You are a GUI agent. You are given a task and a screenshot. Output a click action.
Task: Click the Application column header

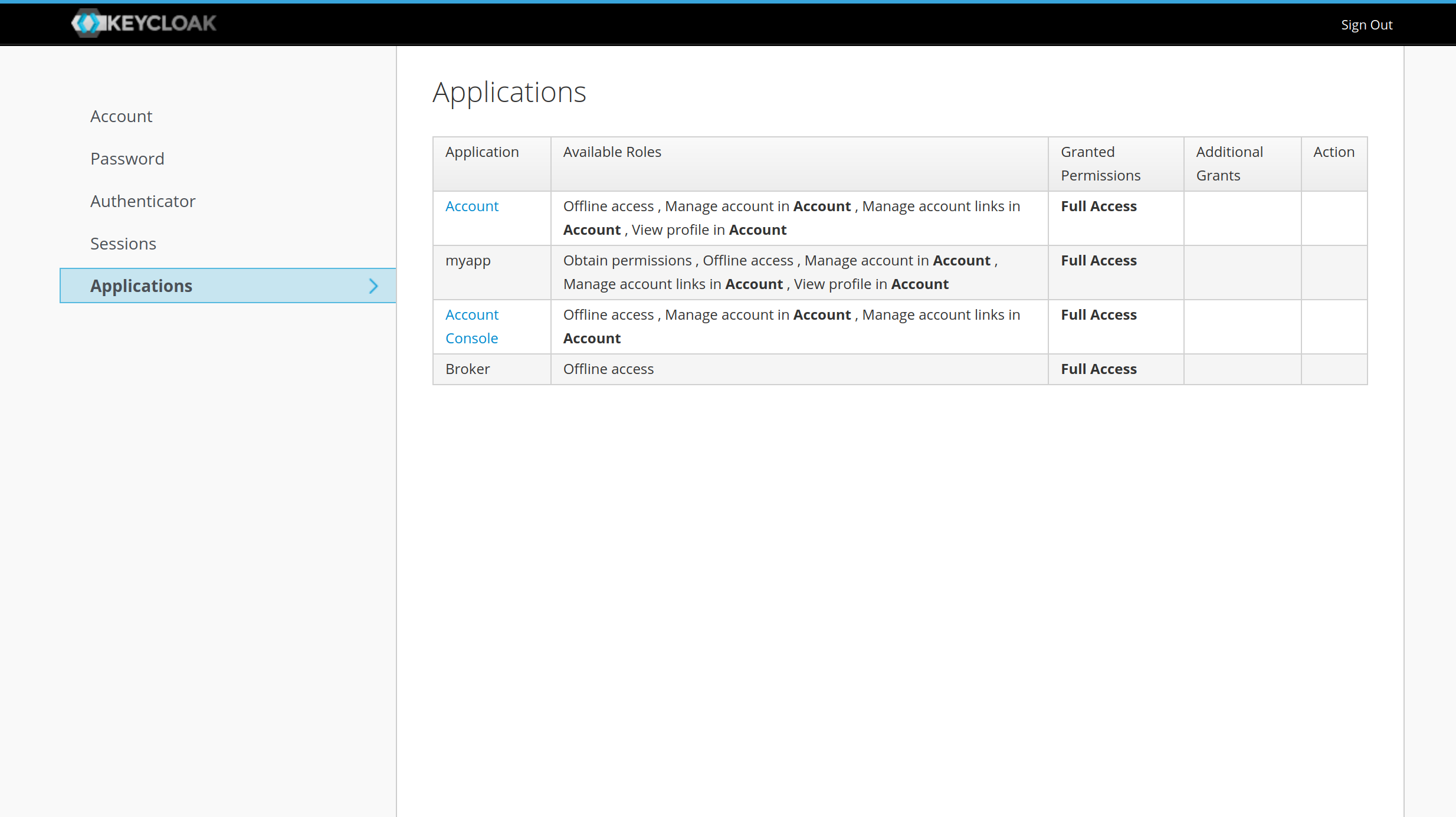point(491,164)
